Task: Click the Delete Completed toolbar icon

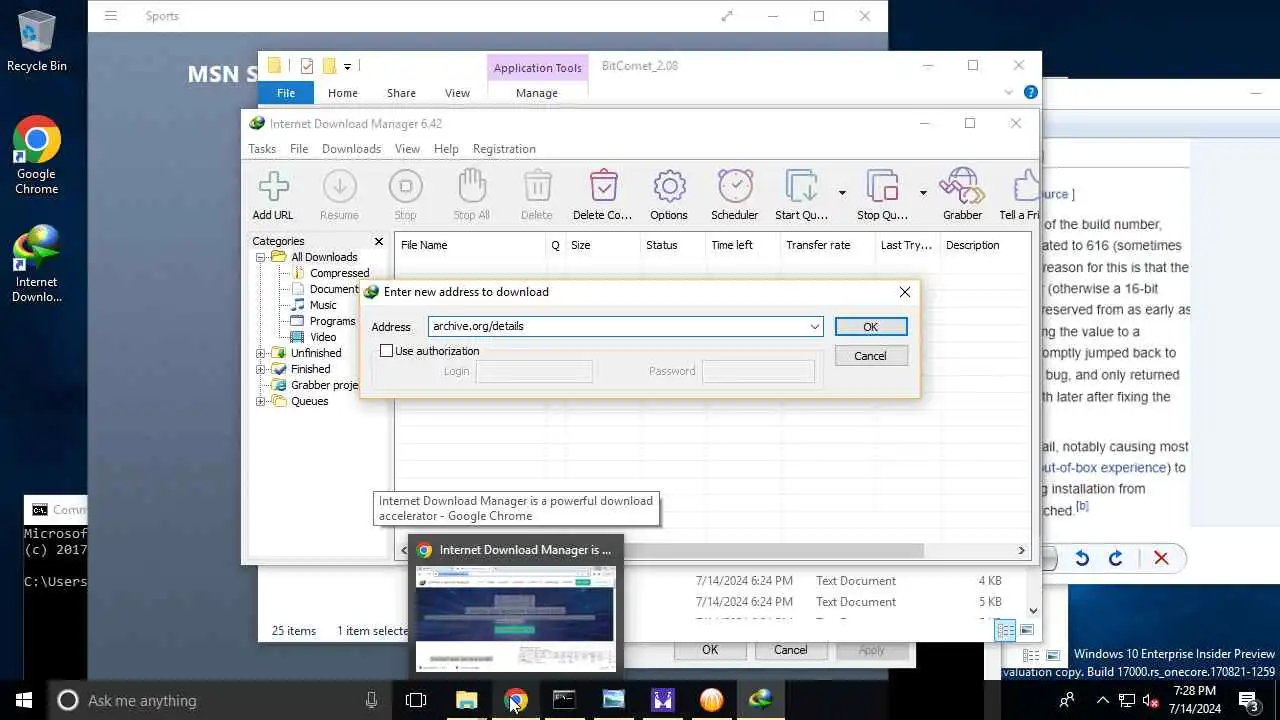Action: pos(603,195)
